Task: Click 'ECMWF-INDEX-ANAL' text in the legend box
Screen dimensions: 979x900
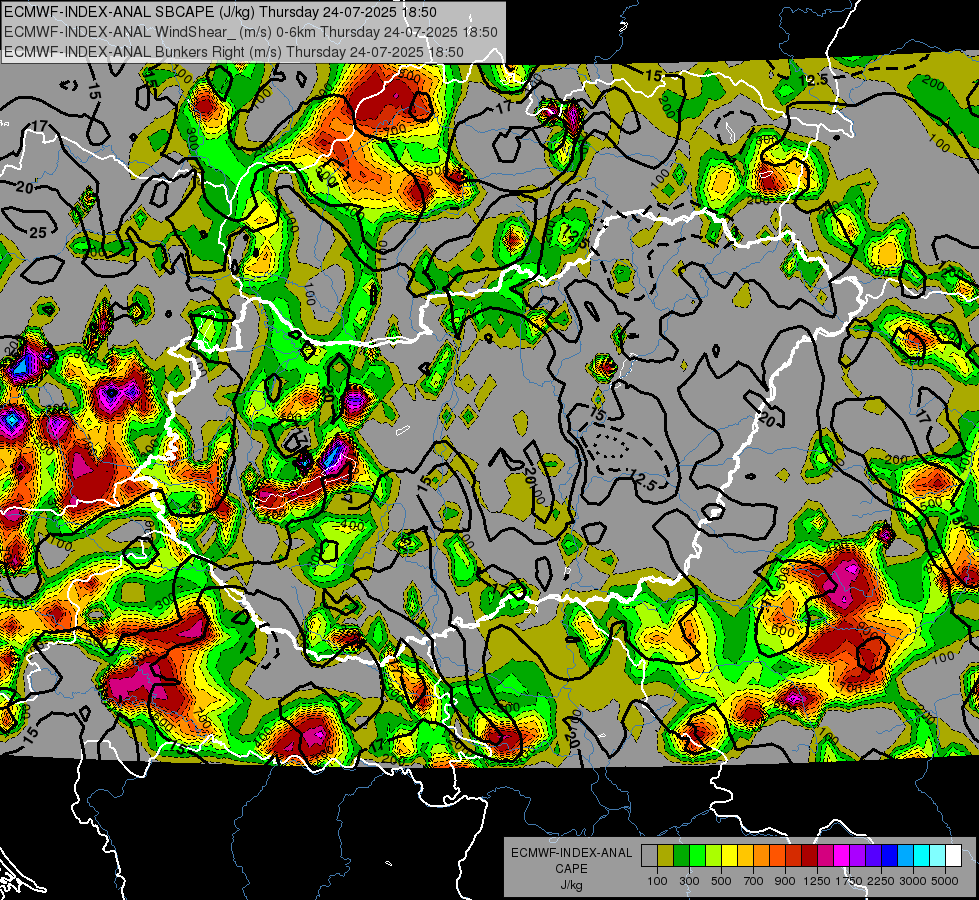Action: [x=571, y=853]
